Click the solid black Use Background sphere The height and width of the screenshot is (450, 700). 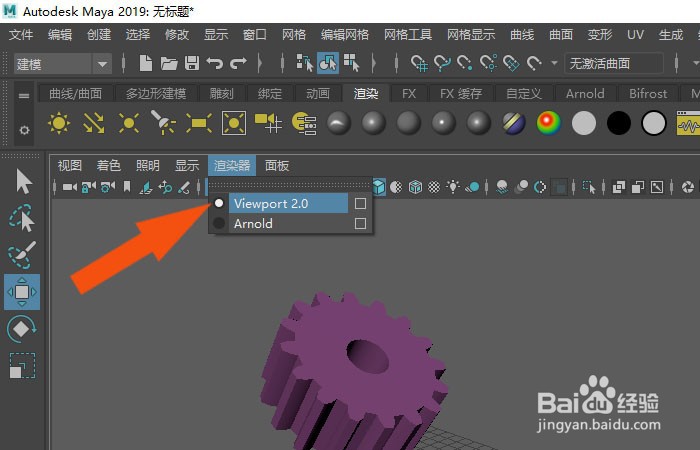[619, 123]
